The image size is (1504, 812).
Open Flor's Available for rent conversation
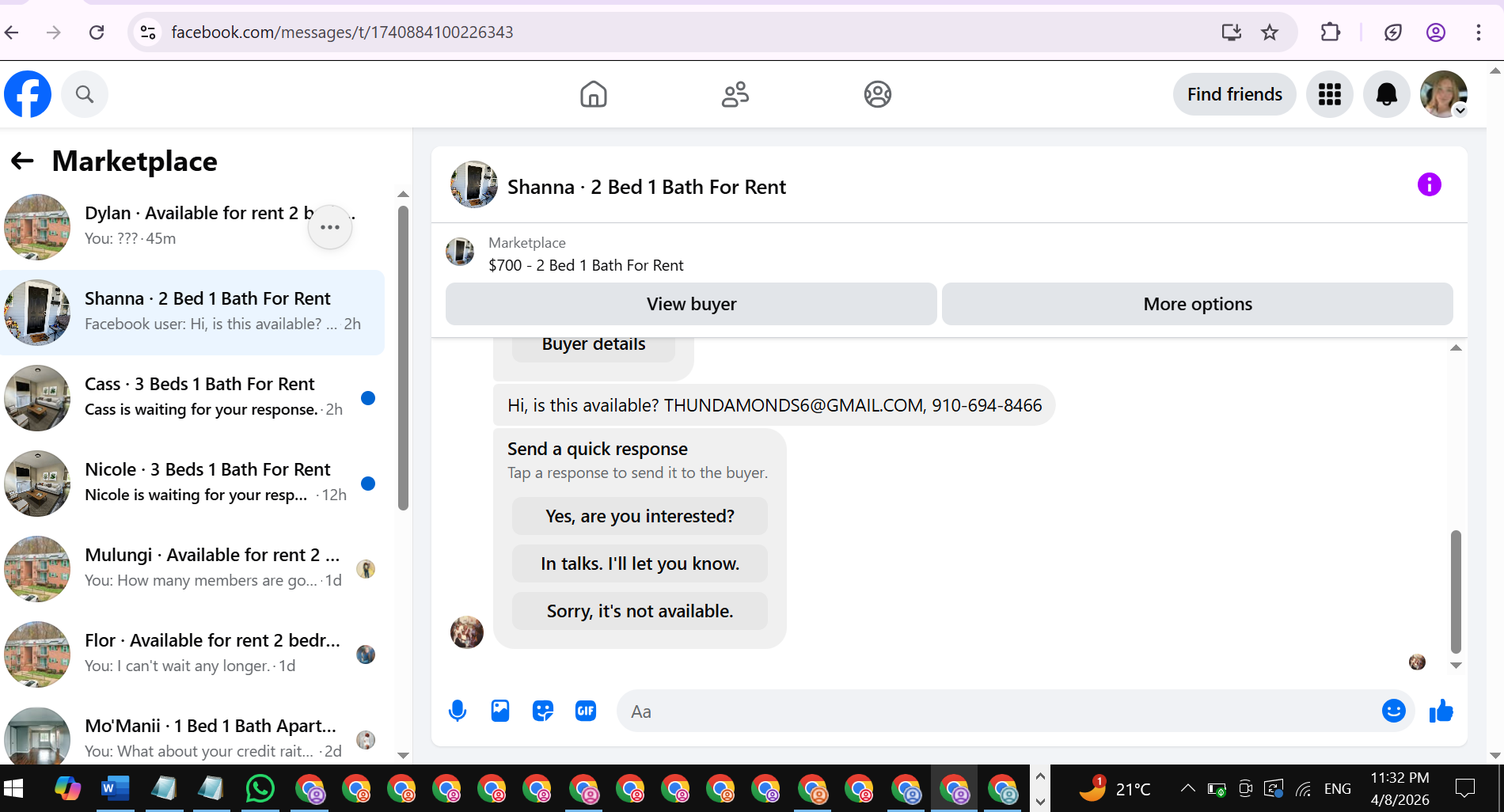[x=192, y=654]
